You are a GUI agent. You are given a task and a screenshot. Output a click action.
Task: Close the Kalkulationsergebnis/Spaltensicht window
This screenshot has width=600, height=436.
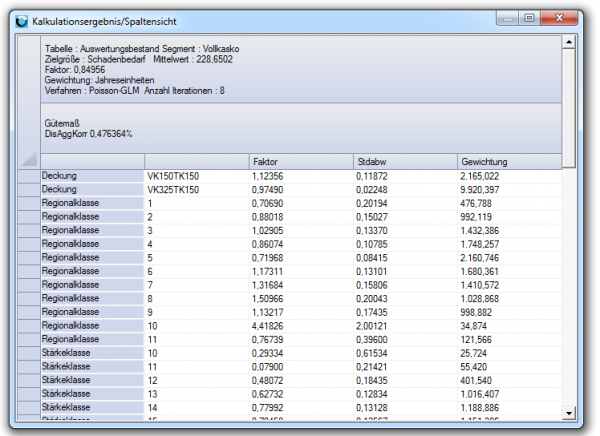pos(559,18)
